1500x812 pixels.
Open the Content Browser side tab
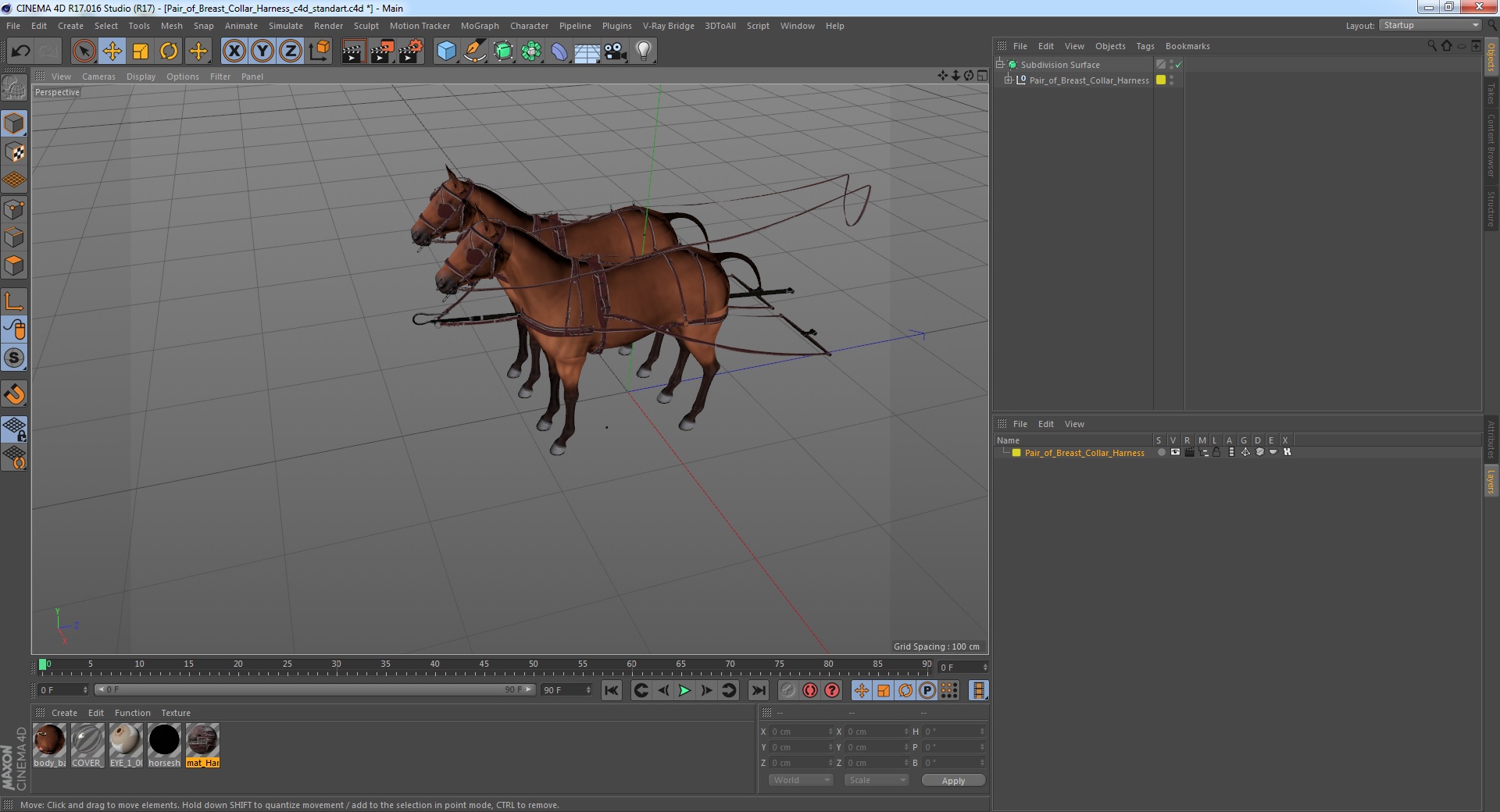[x=1491, y=145]
